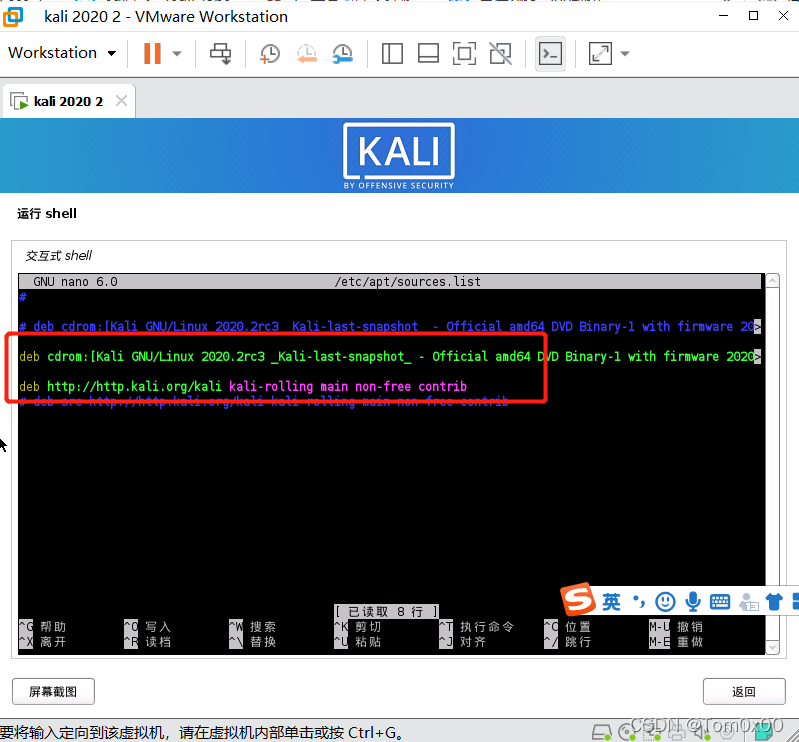Click the 写入 write-out shortcut in nano

(x=148, y=627)
